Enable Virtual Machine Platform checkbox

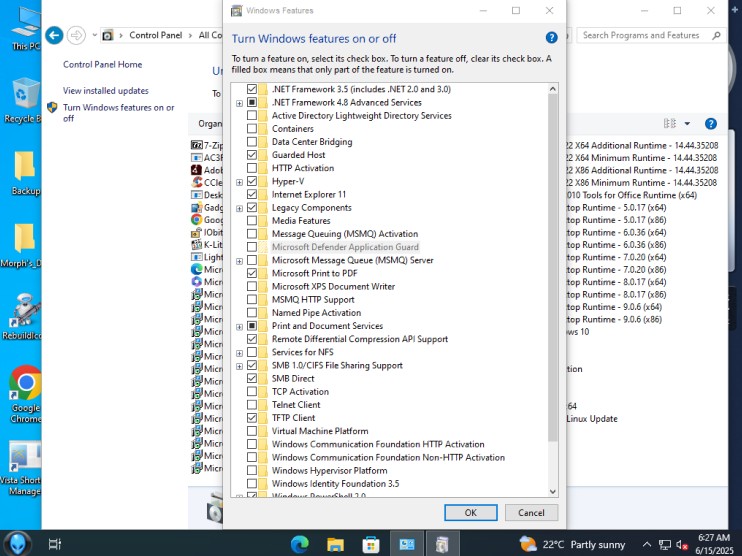252,431
